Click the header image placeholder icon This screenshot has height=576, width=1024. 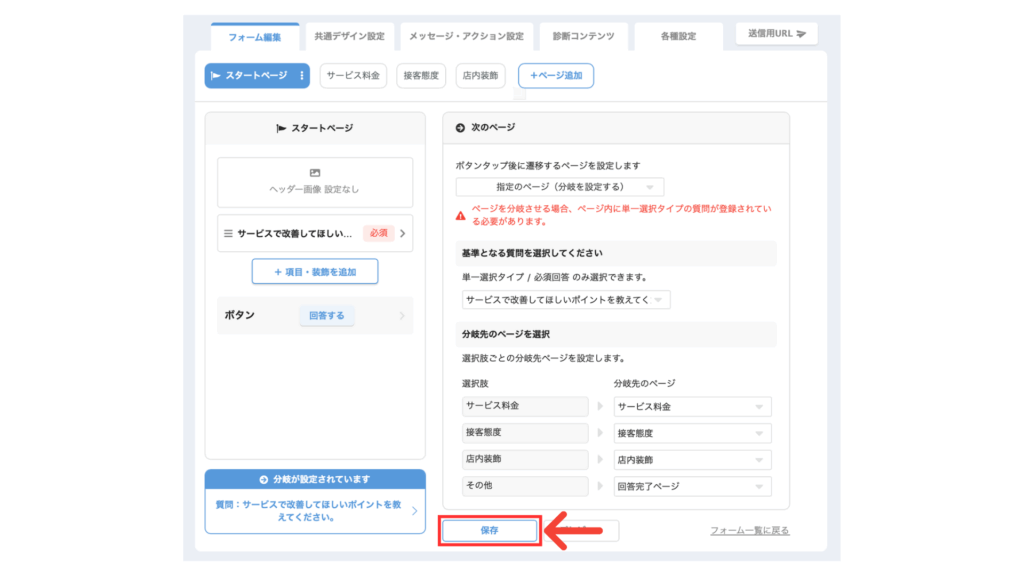click(x=315, y=173)
